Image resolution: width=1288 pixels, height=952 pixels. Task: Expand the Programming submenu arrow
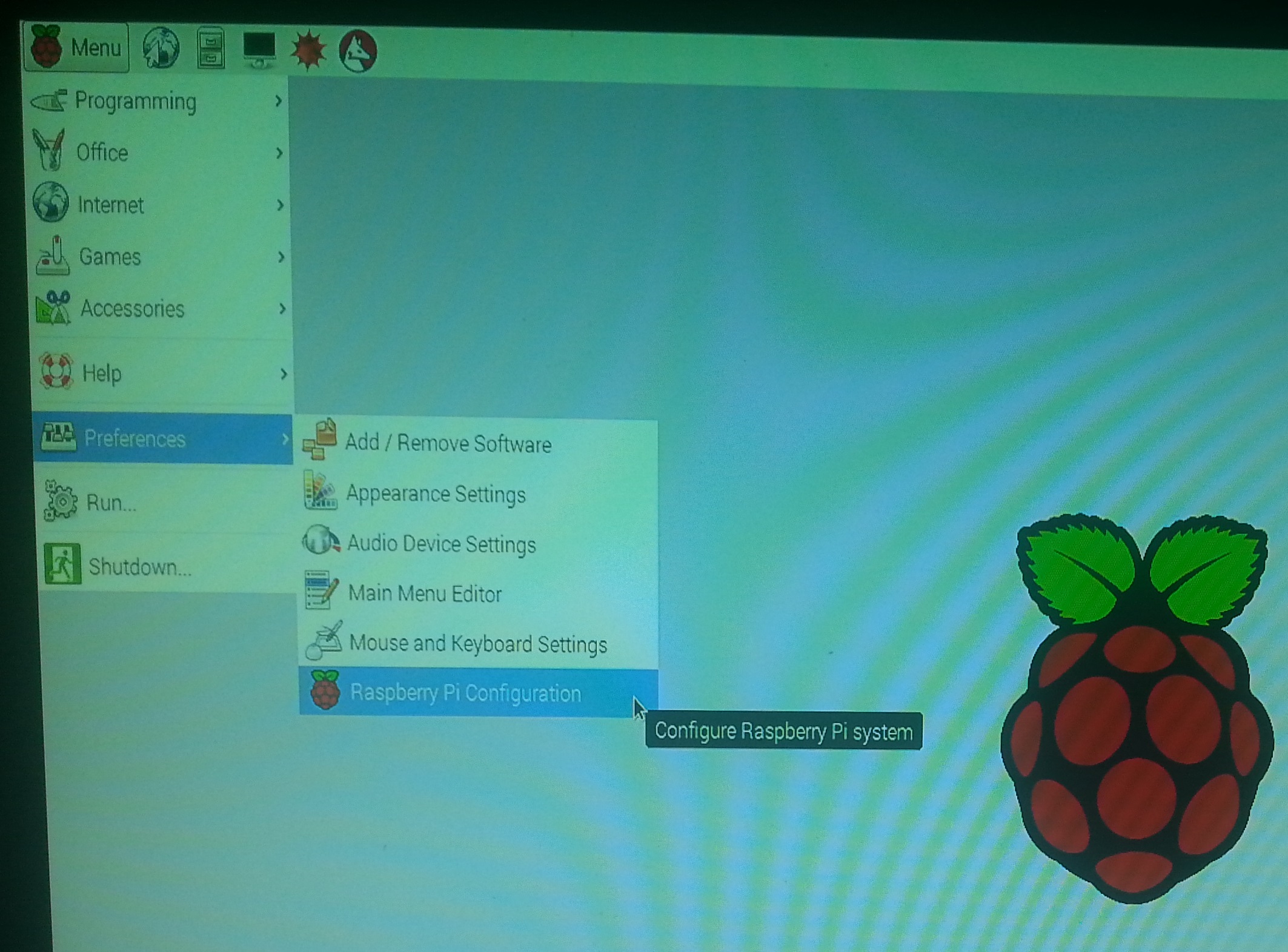click(x=278, y=101)
